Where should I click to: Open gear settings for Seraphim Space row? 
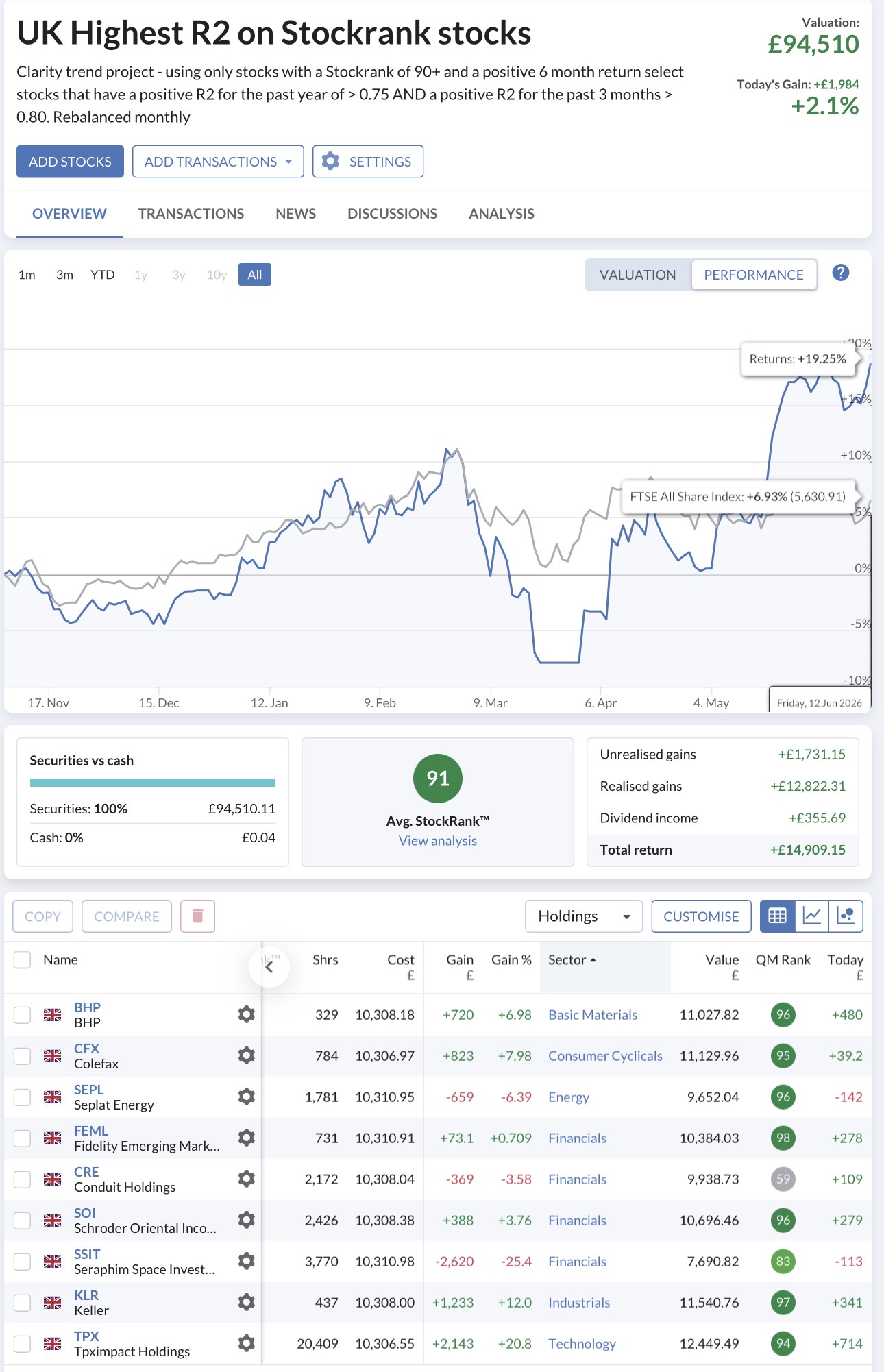(x=246, y=1261)
